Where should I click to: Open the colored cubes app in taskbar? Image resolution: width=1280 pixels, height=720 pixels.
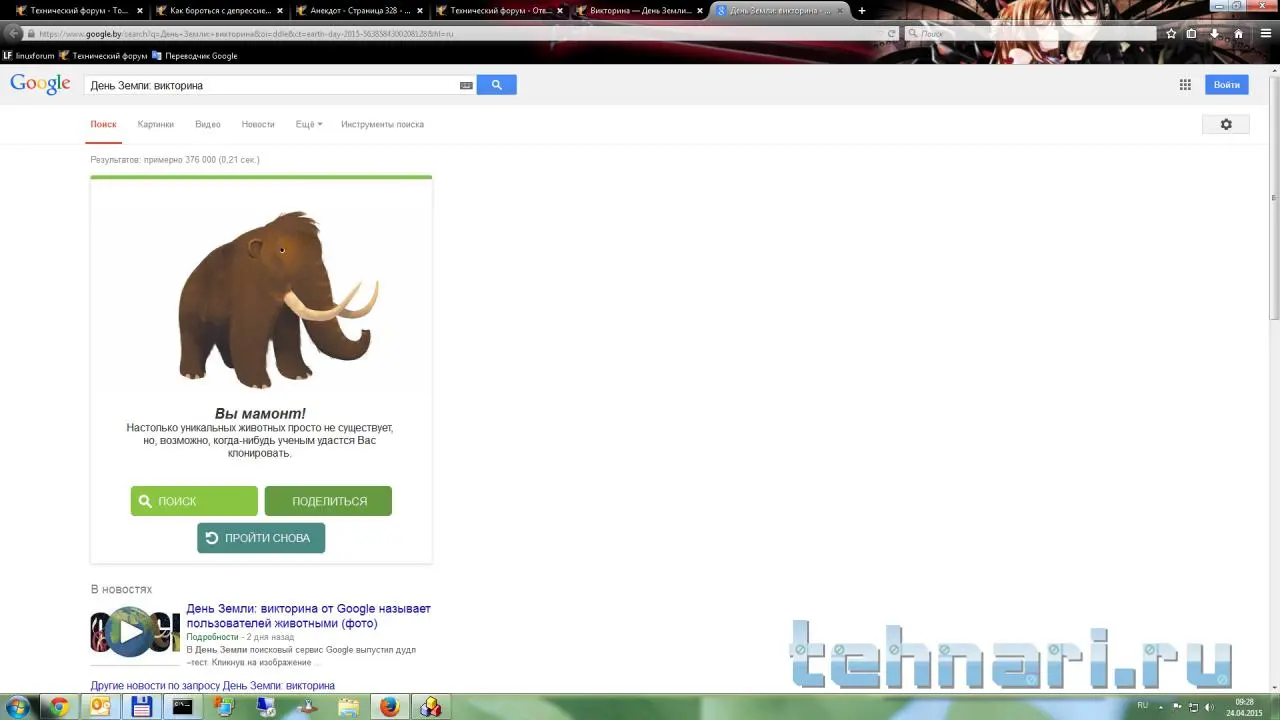point(431,707)
